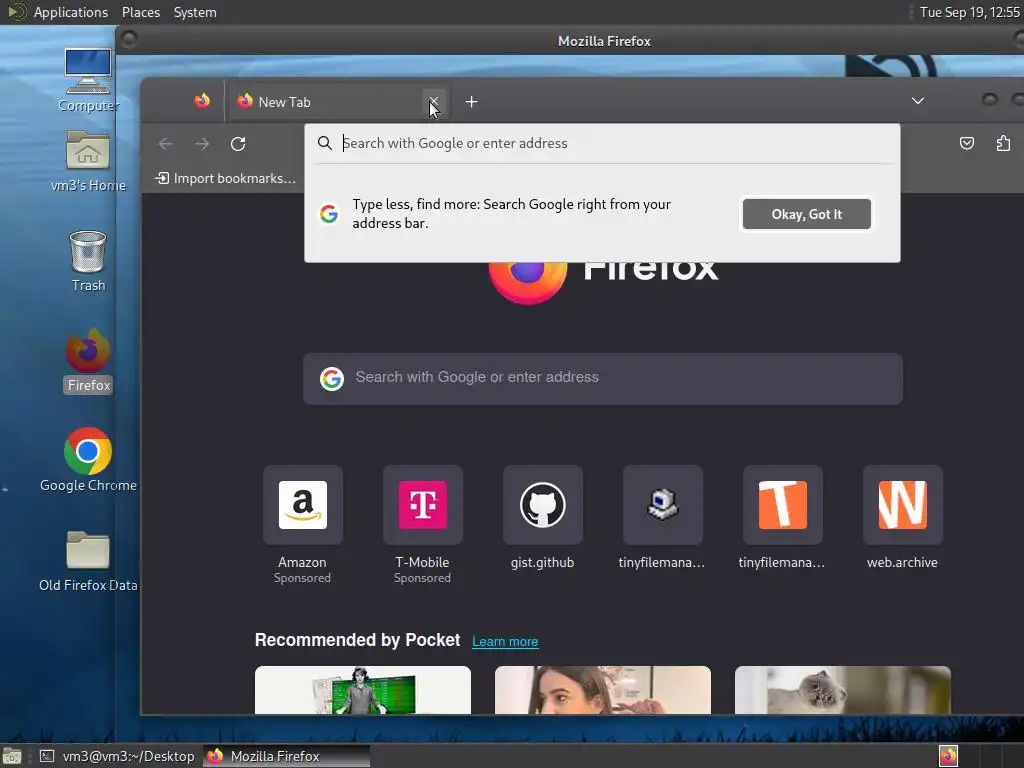Viewport: 1024px width, 768px height.
Task: Select the Firefox desktop icon
Action: pyautogui.click(x=88, y=360)
